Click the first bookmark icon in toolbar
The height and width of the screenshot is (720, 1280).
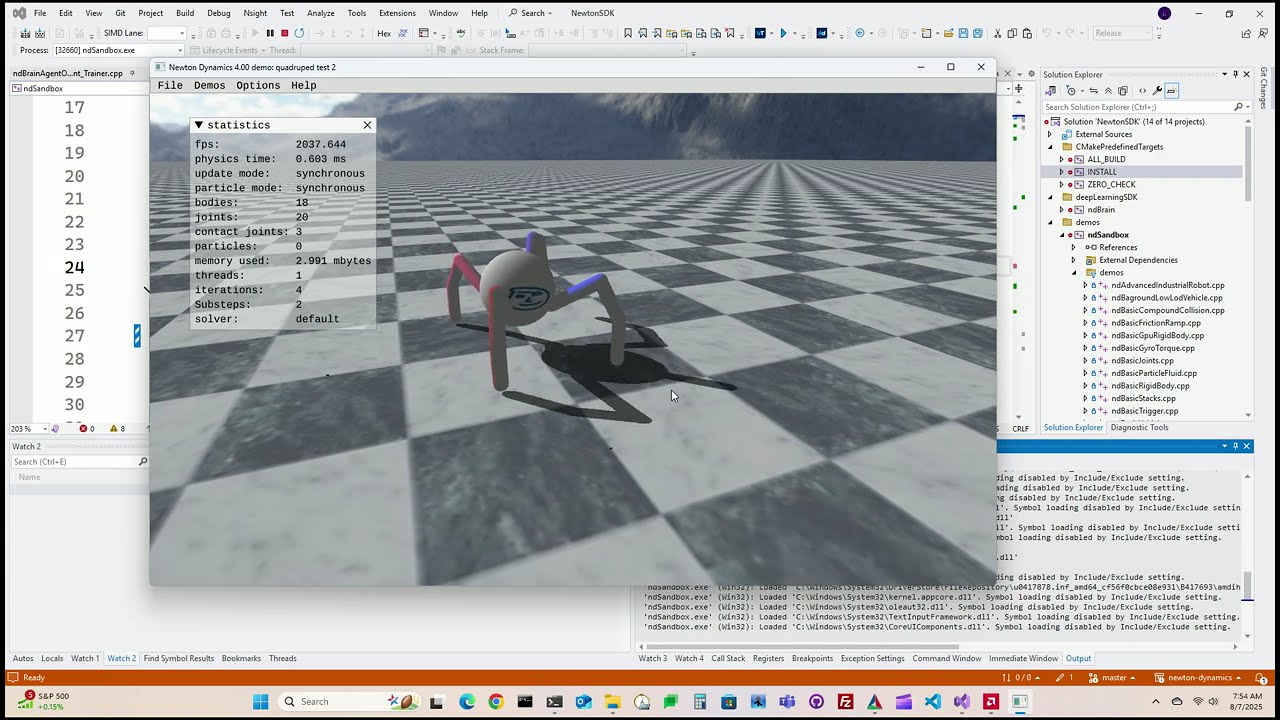click(x=628, y=33)
